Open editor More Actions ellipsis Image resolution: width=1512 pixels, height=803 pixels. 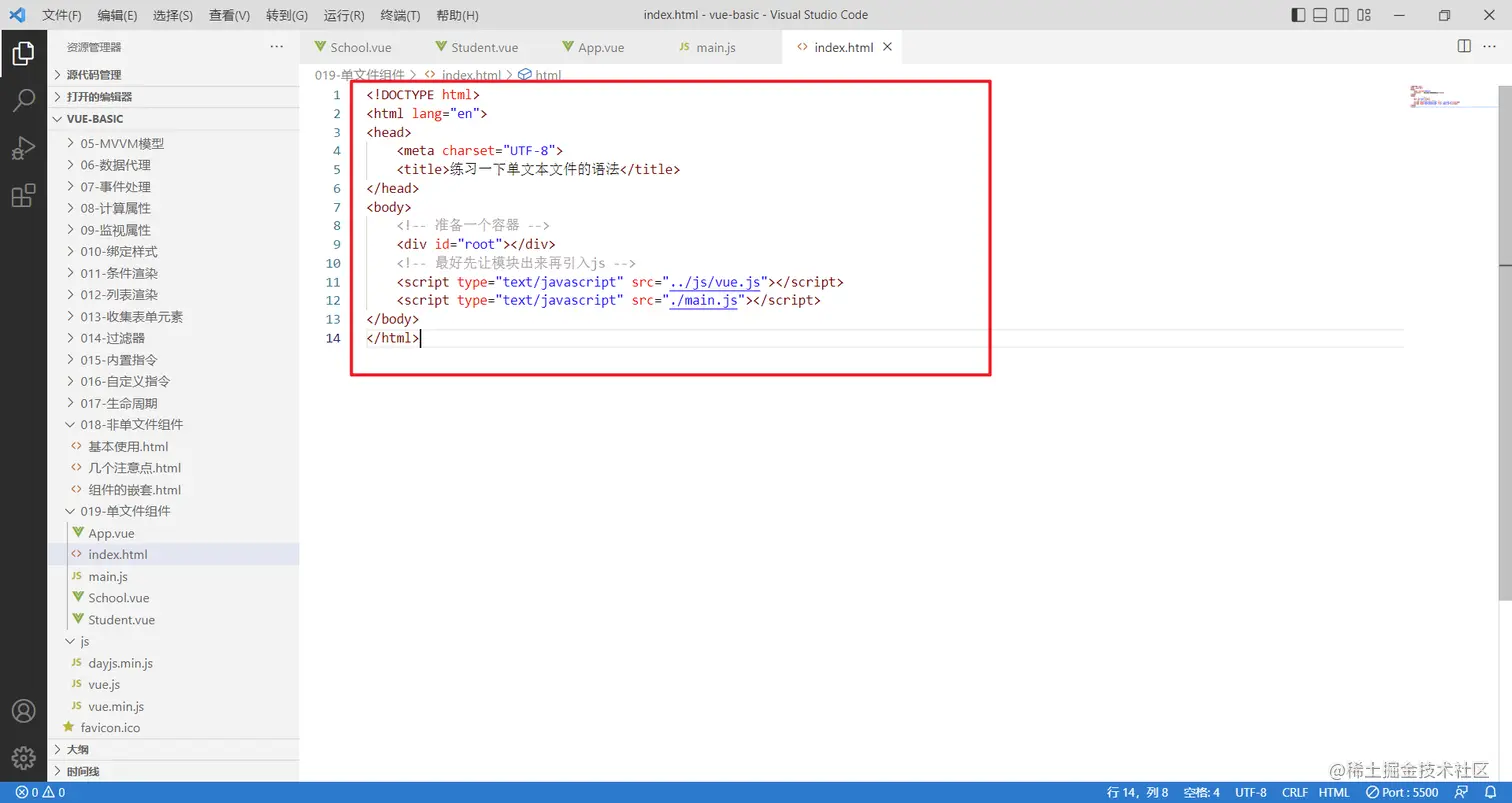pos(1490,46)
